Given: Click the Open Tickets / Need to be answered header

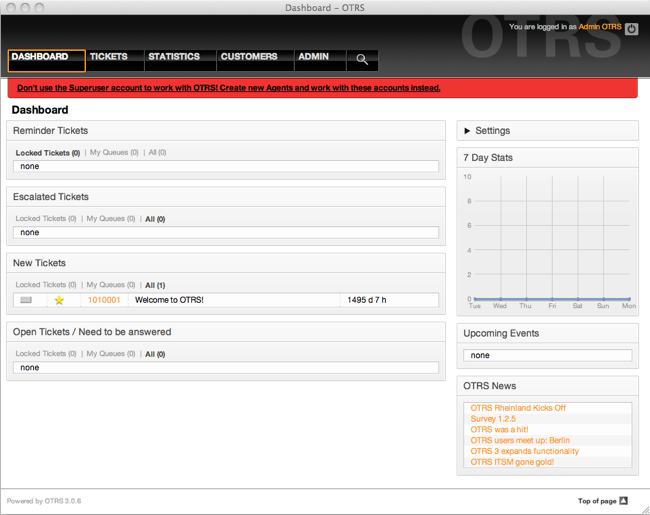Looking at the screenshot, I should [x=226, y=332].
